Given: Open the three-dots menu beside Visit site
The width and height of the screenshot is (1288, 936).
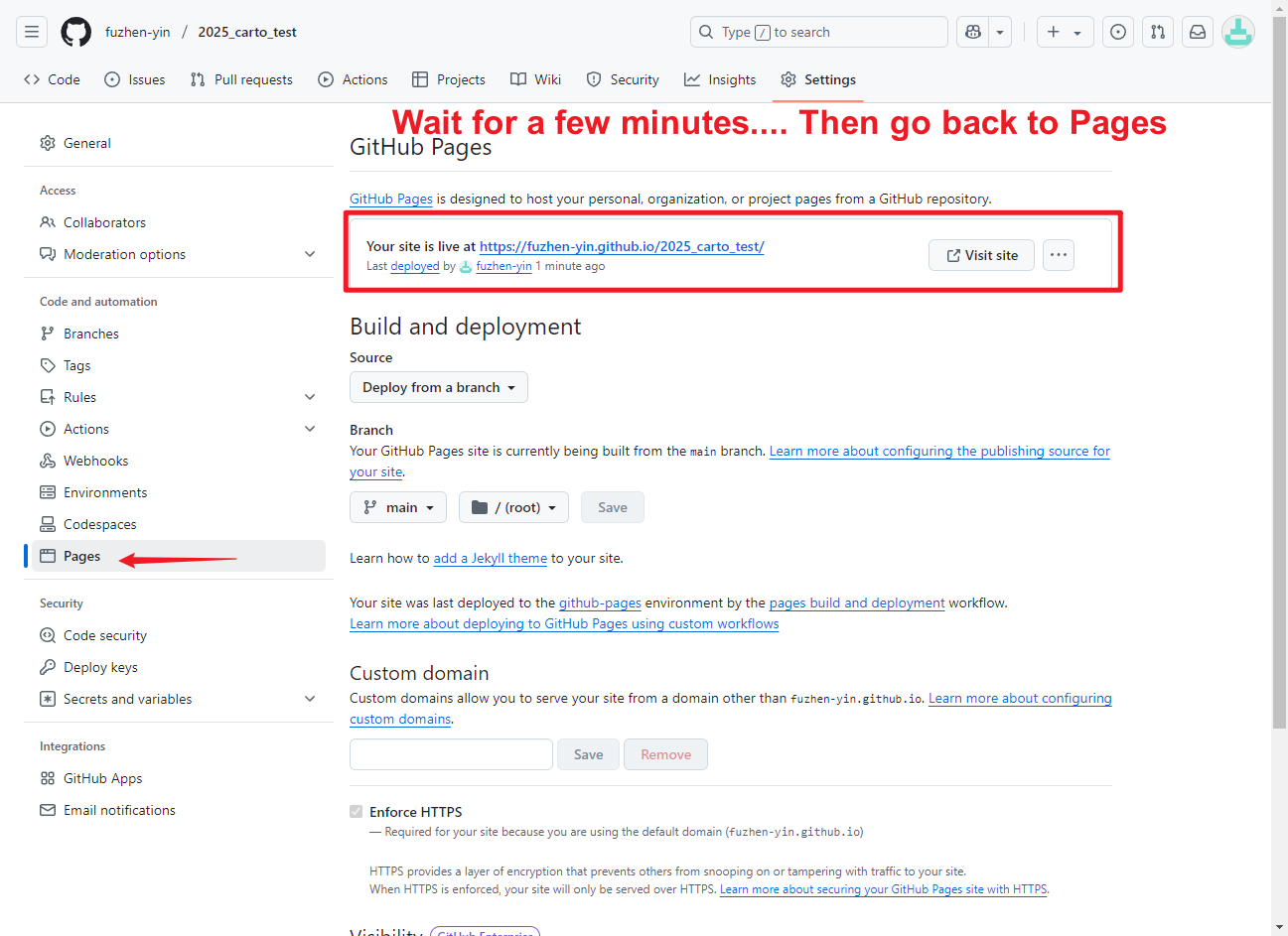Looking at the screenshot, I should (1059, 255).
